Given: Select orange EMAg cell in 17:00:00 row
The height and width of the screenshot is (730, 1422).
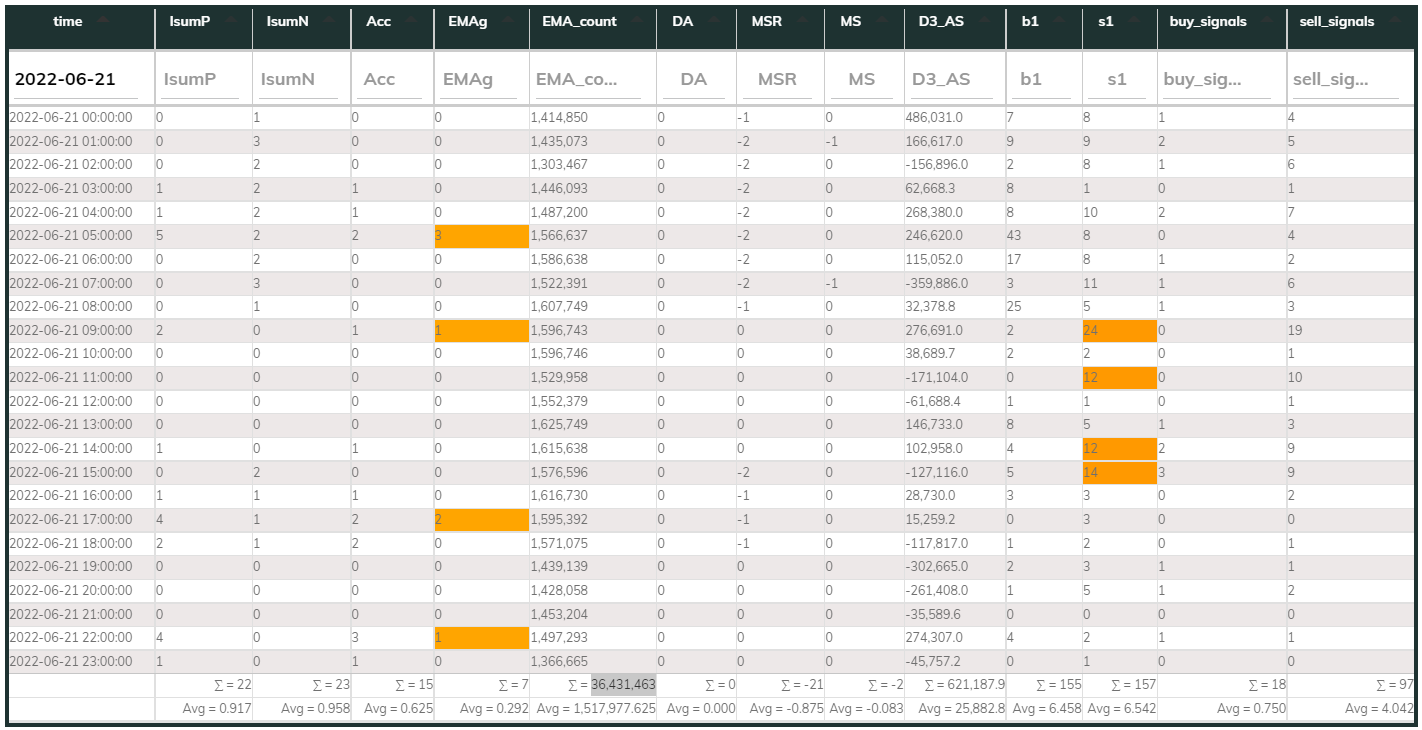Looking at the screenshot, I should click(480, 520).
